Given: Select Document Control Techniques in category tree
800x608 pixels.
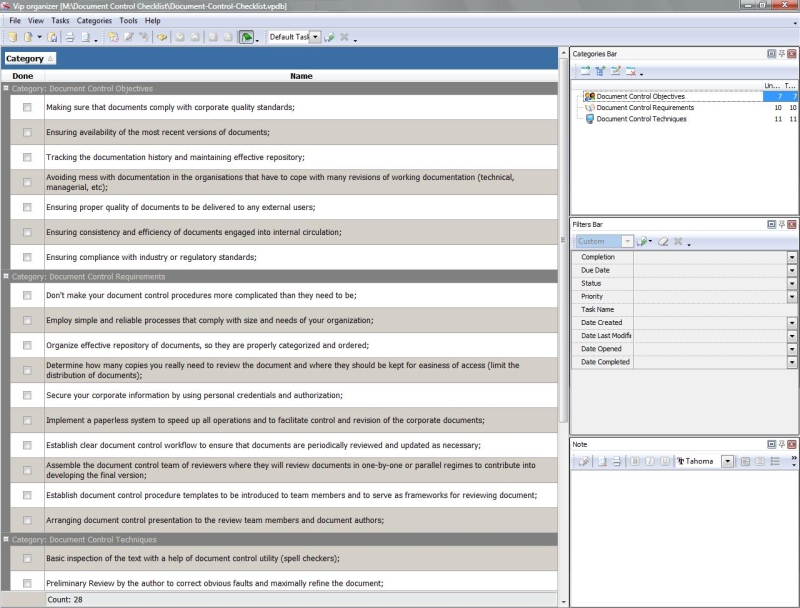Looking at the screenshot, I should 641,119.
